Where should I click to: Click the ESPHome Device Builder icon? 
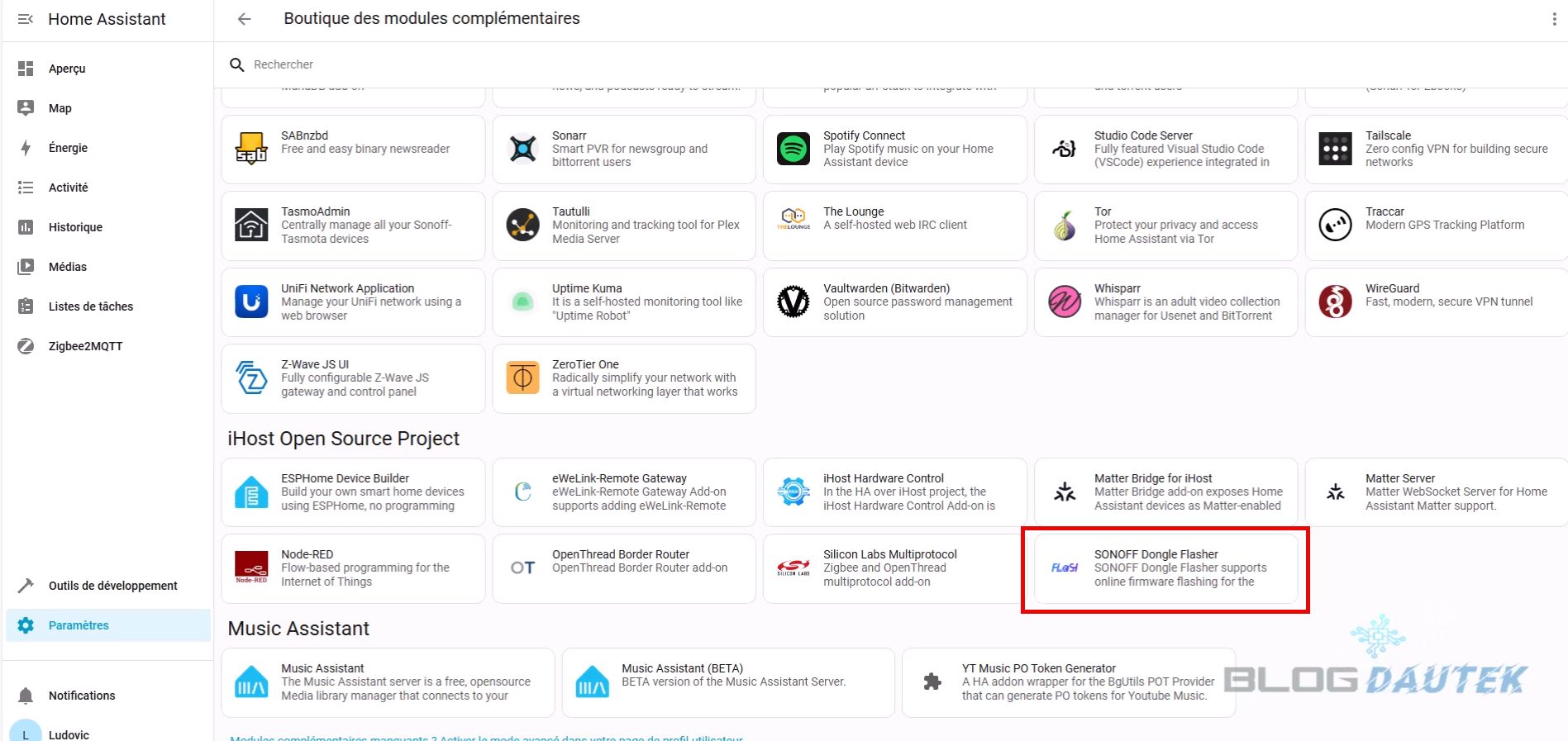point(251,492)
